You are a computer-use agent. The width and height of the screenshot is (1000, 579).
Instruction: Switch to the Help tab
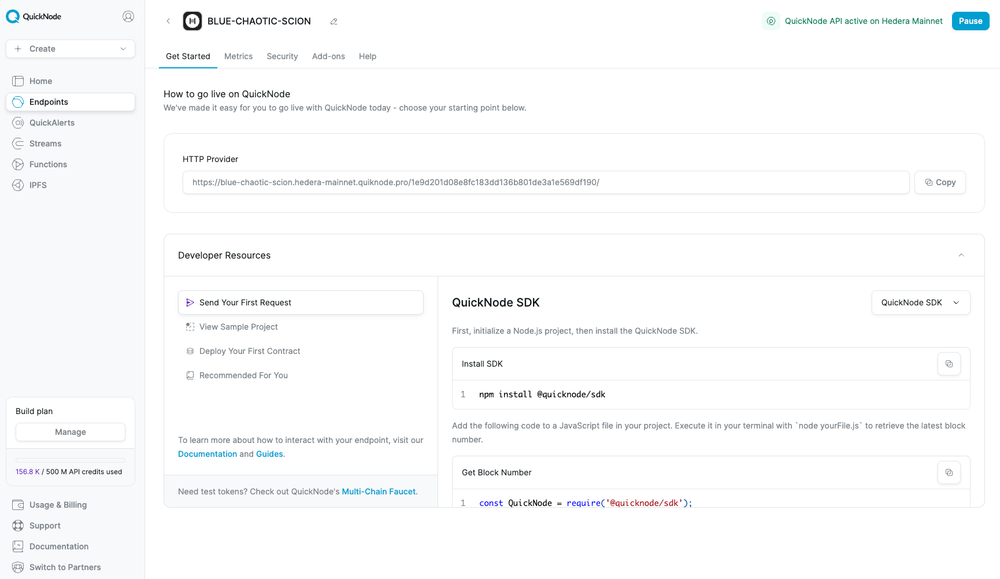[367, 56]
